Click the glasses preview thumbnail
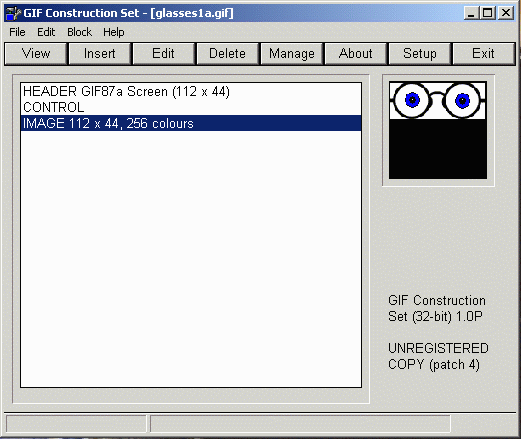The width and height of the screenshot is (521, 439). [x=438, y=130]
